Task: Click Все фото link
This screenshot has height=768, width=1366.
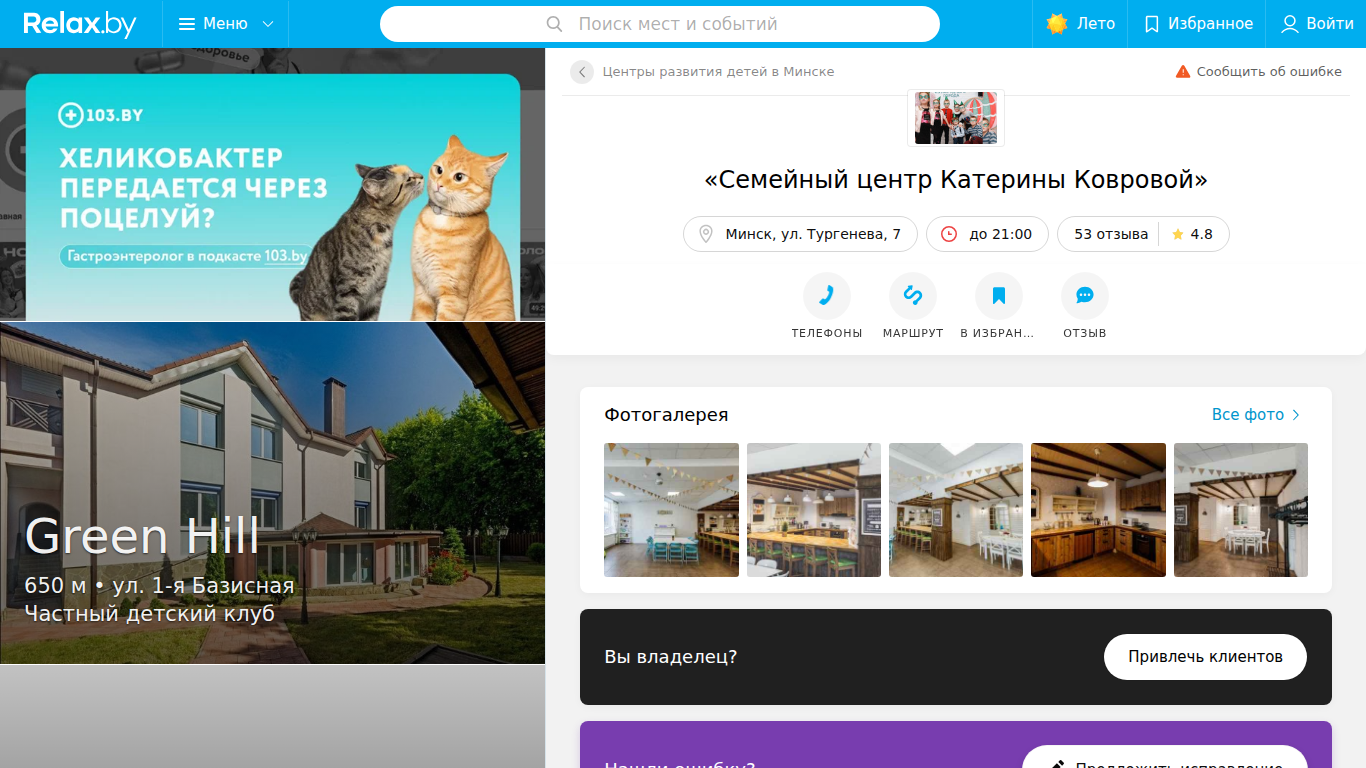Action: (1248, 414)
